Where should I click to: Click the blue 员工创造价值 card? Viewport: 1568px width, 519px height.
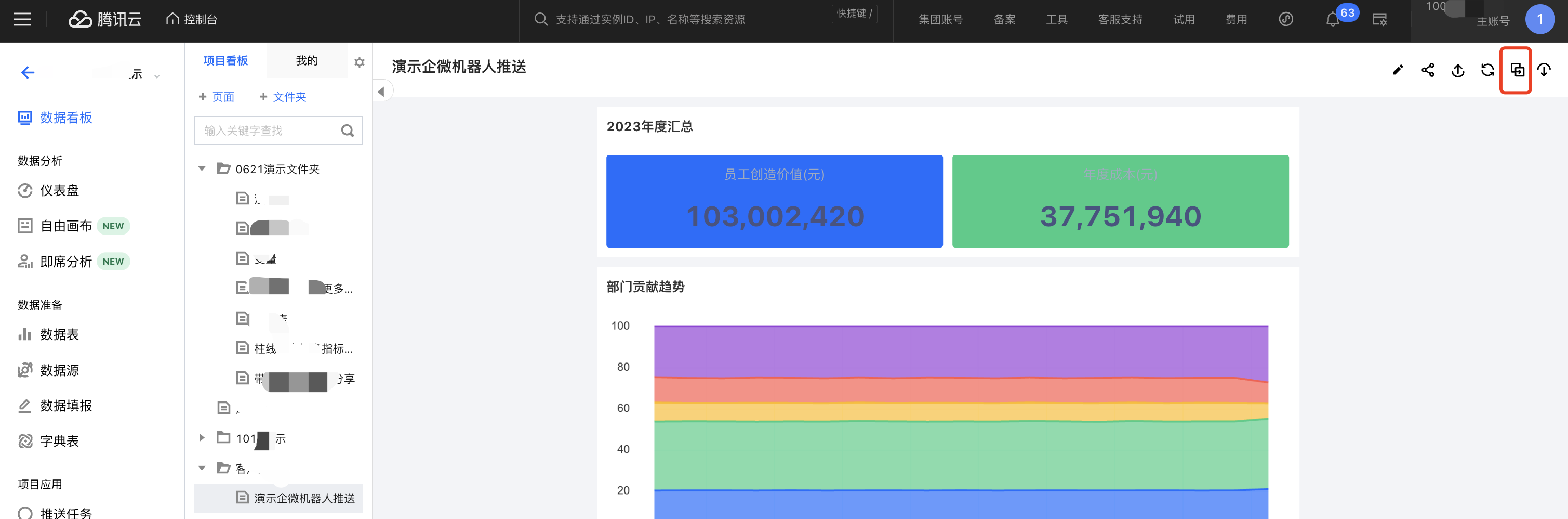click(774, 201)
